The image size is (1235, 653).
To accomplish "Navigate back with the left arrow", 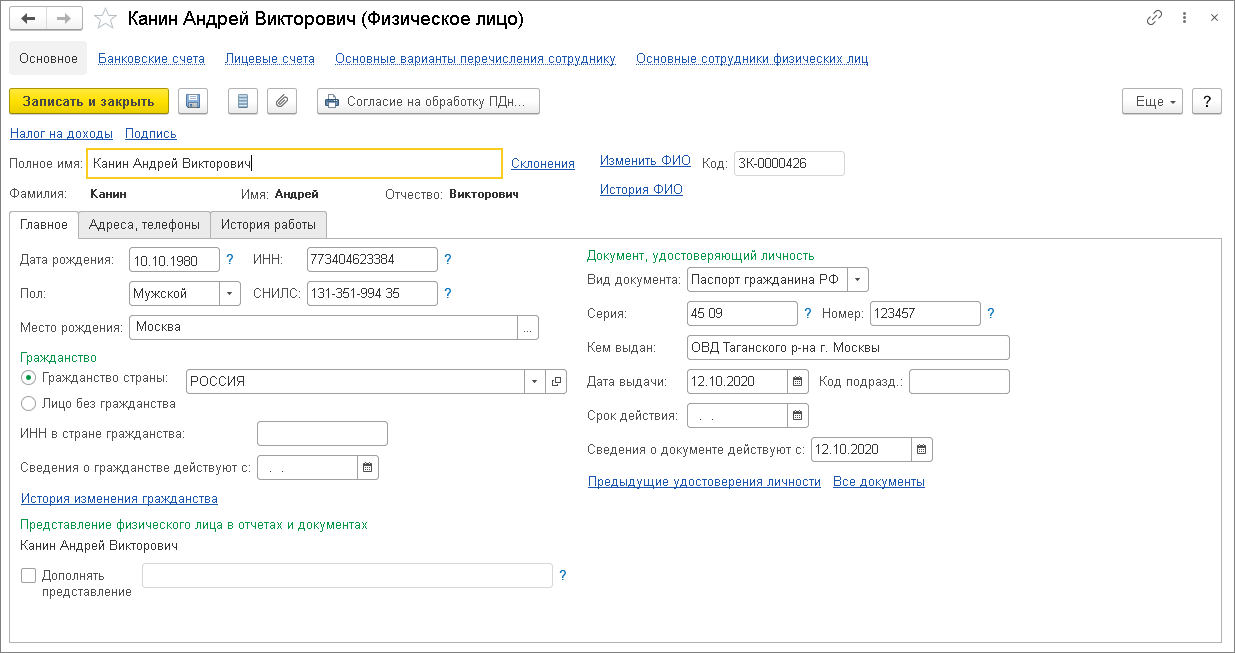I will [x=28, y=19].
